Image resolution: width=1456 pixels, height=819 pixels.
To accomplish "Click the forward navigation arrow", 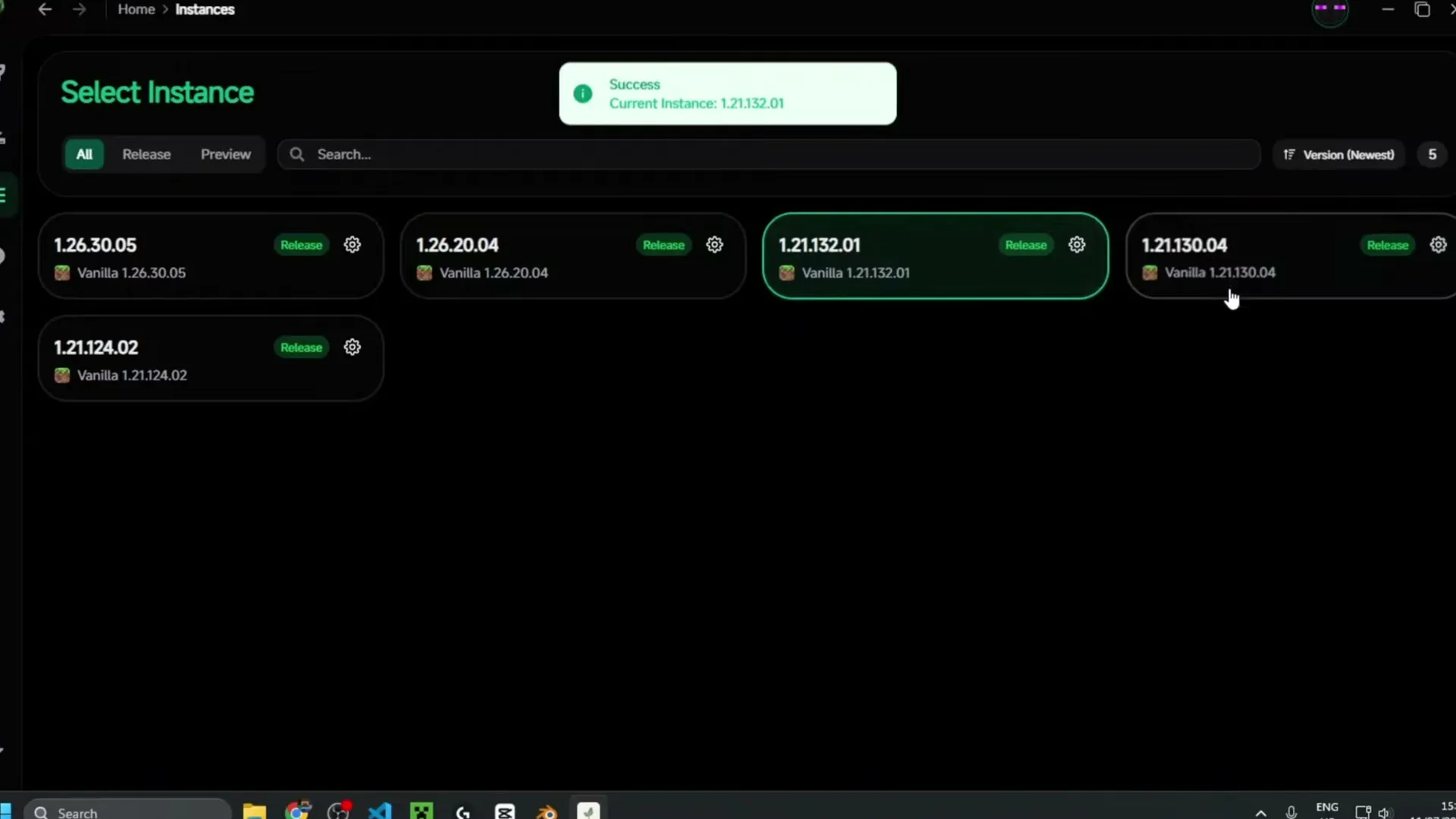I will [x=79, y=9].
